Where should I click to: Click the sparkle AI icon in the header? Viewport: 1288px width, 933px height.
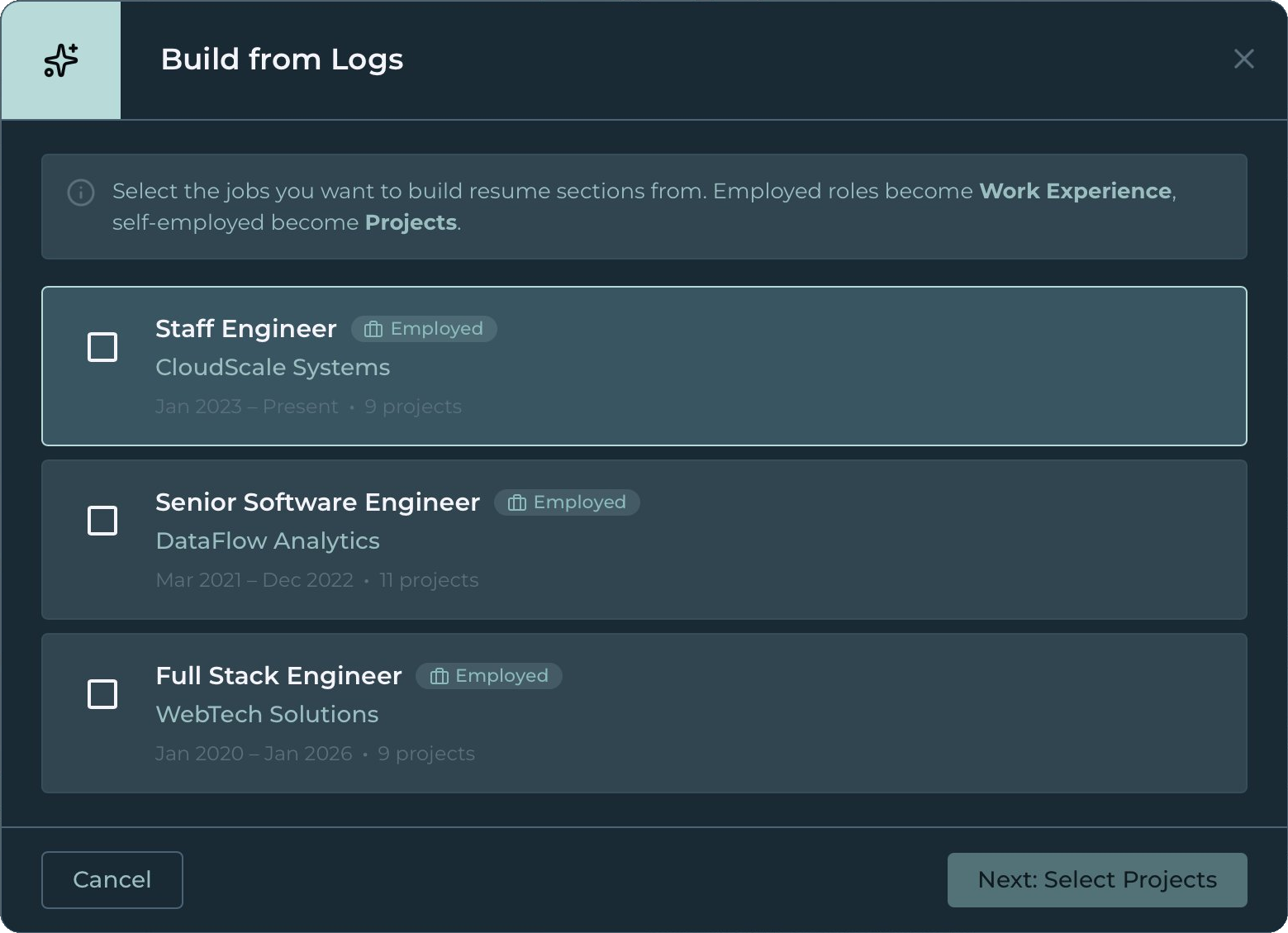tap(59, 60)
